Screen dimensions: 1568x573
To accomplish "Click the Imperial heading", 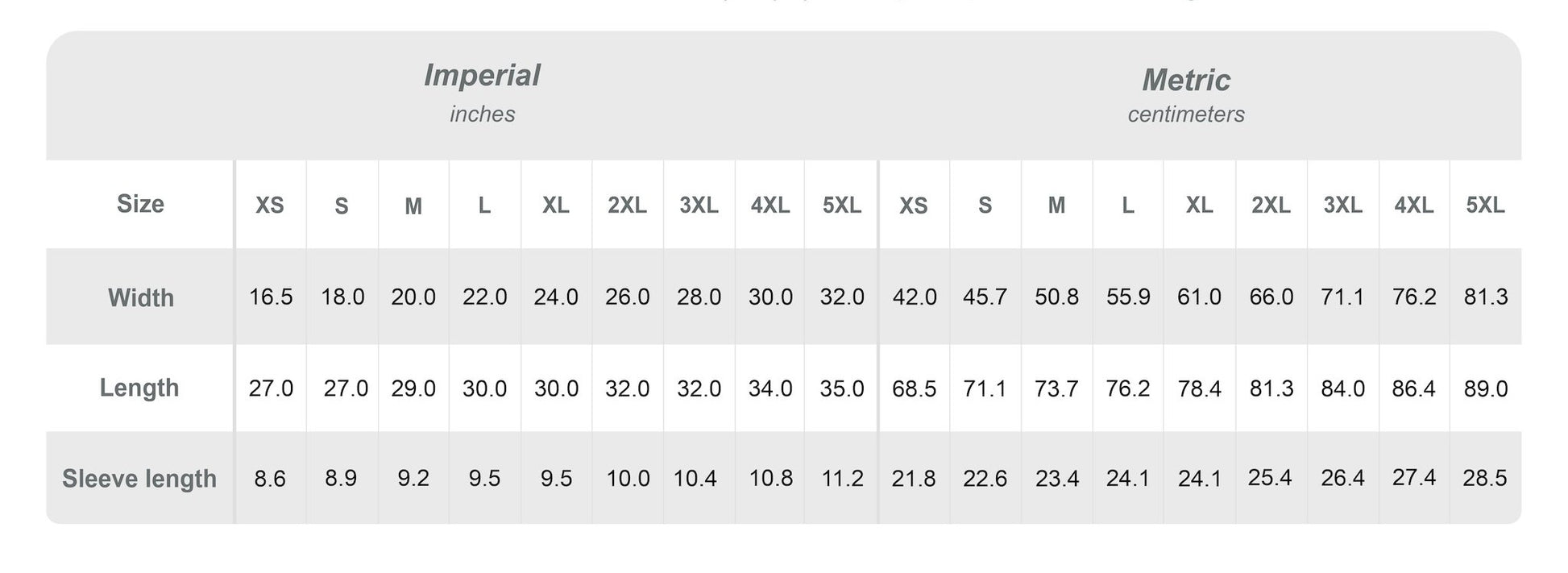I will pos(482,76).
